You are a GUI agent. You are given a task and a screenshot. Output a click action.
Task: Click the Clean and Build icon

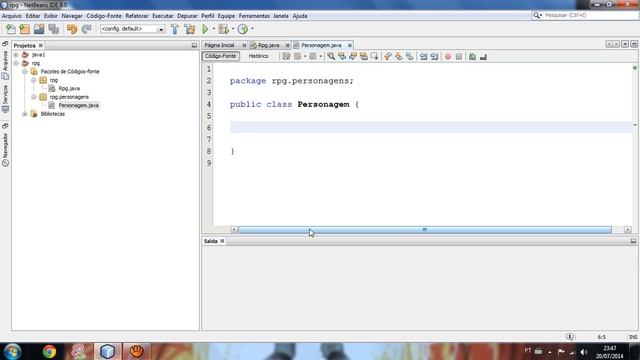(x=189, y=29)
